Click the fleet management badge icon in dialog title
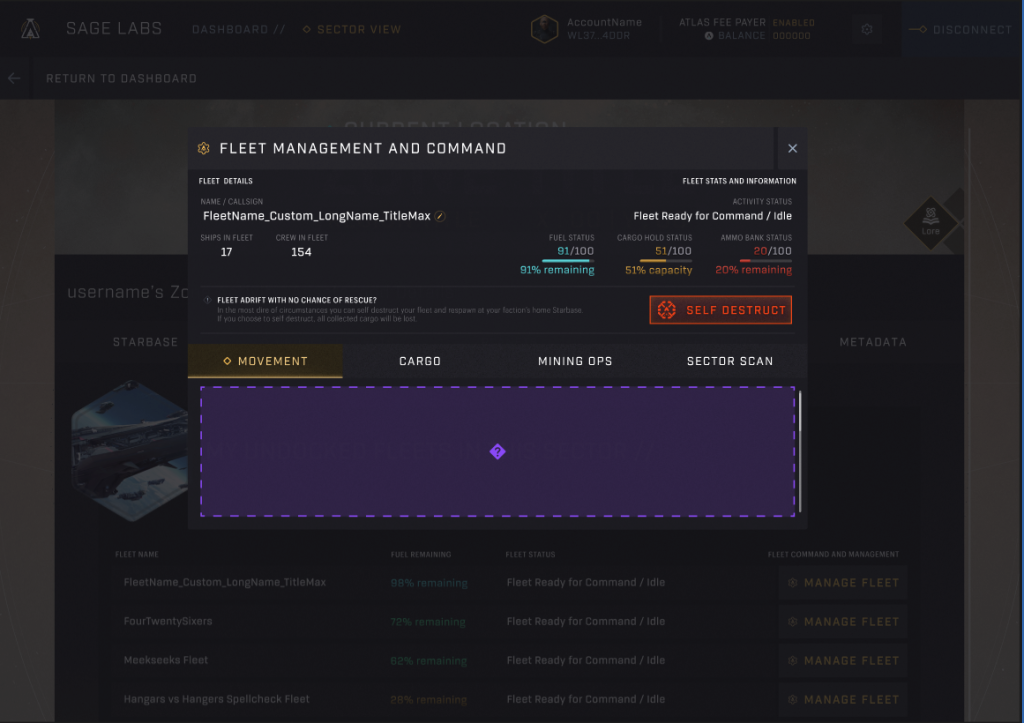 pyautogui.click(x=204, y=148)
